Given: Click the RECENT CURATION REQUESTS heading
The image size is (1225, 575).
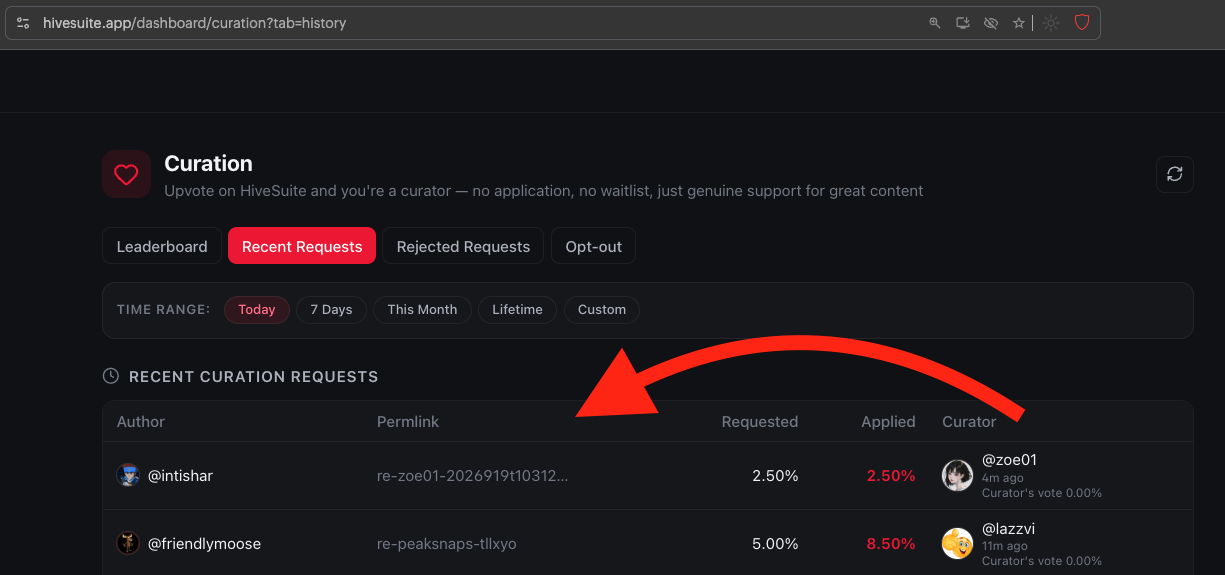Looking at the screenshot, I should pos(254,377).
